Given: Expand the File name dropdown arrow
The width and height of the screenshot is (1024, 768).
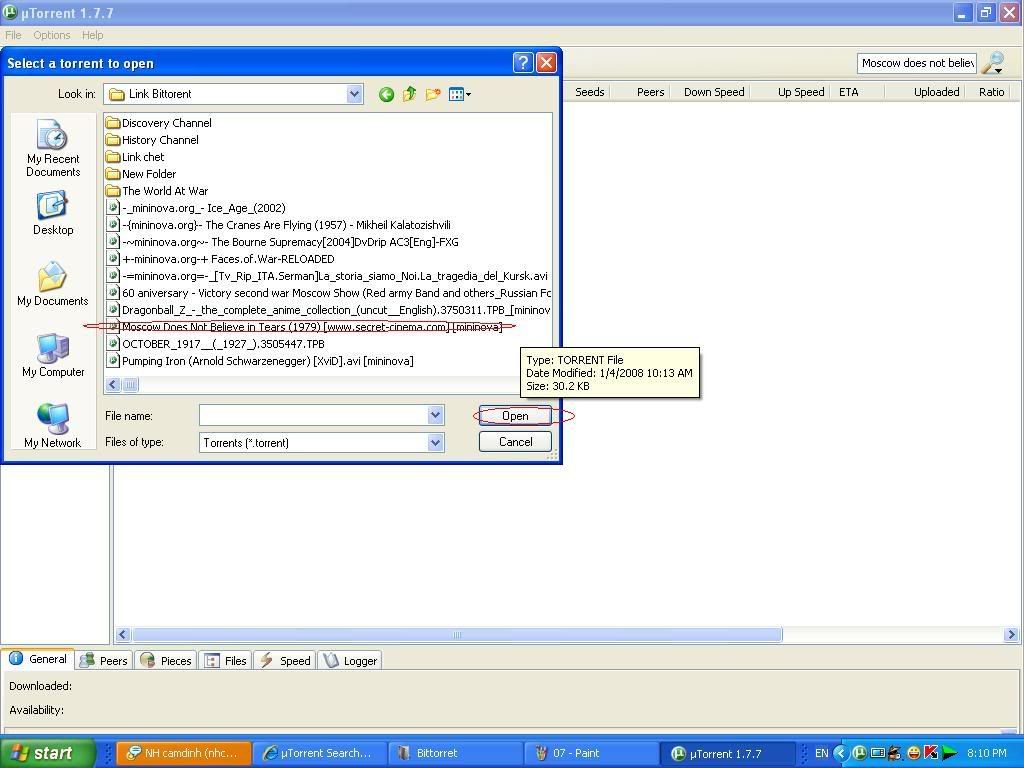Looking at the screenshot, I should 435,415.
